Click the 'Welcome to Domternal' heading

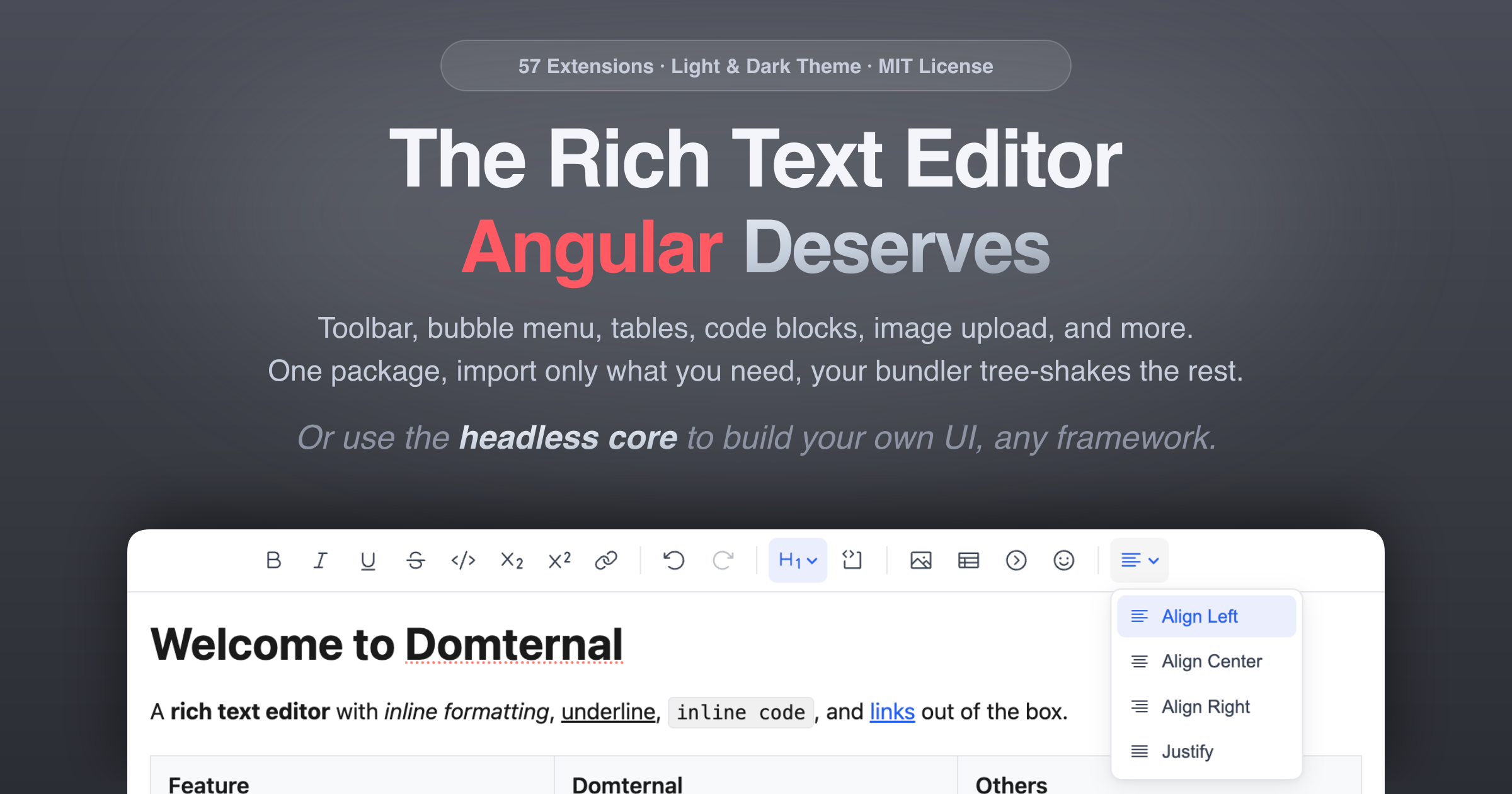coord(386,645)
